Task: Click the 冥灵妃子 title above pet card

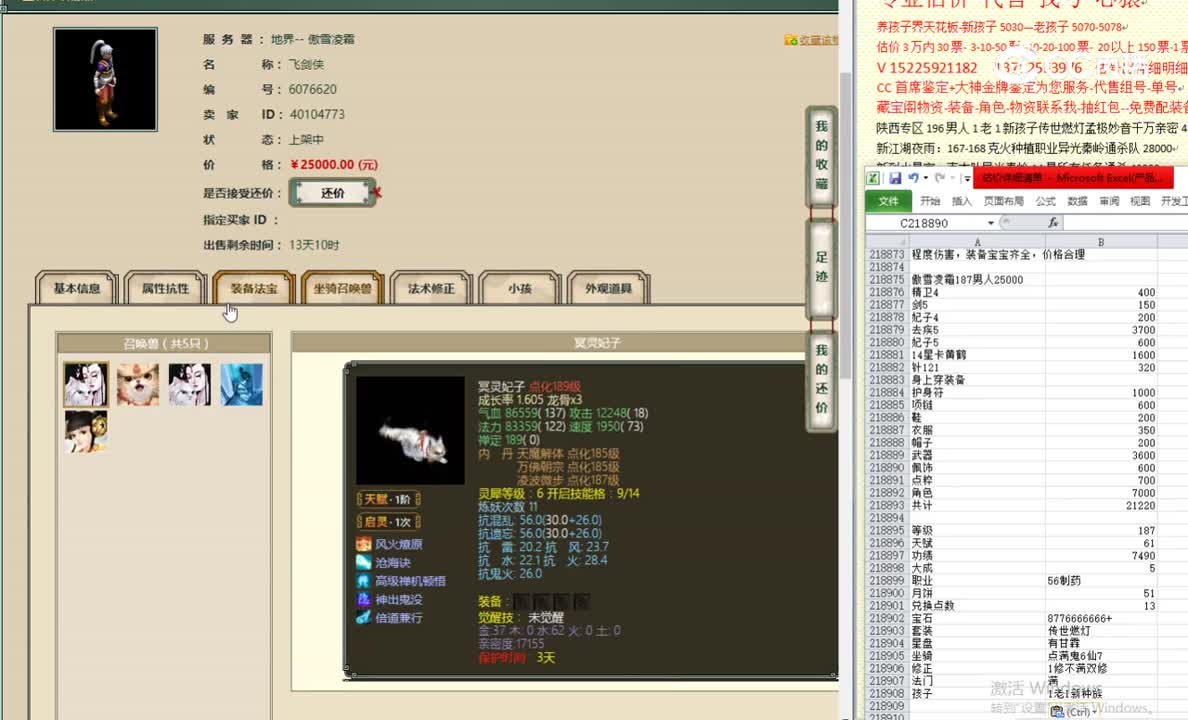Action: (597, 343)
